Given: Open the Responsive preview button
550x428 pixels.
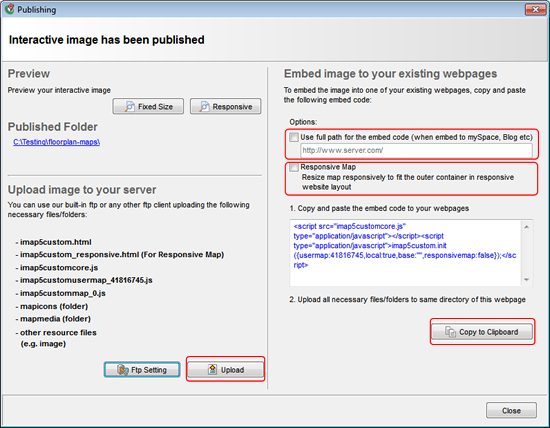Looking at the screenshot, I should tap(226, 106).
